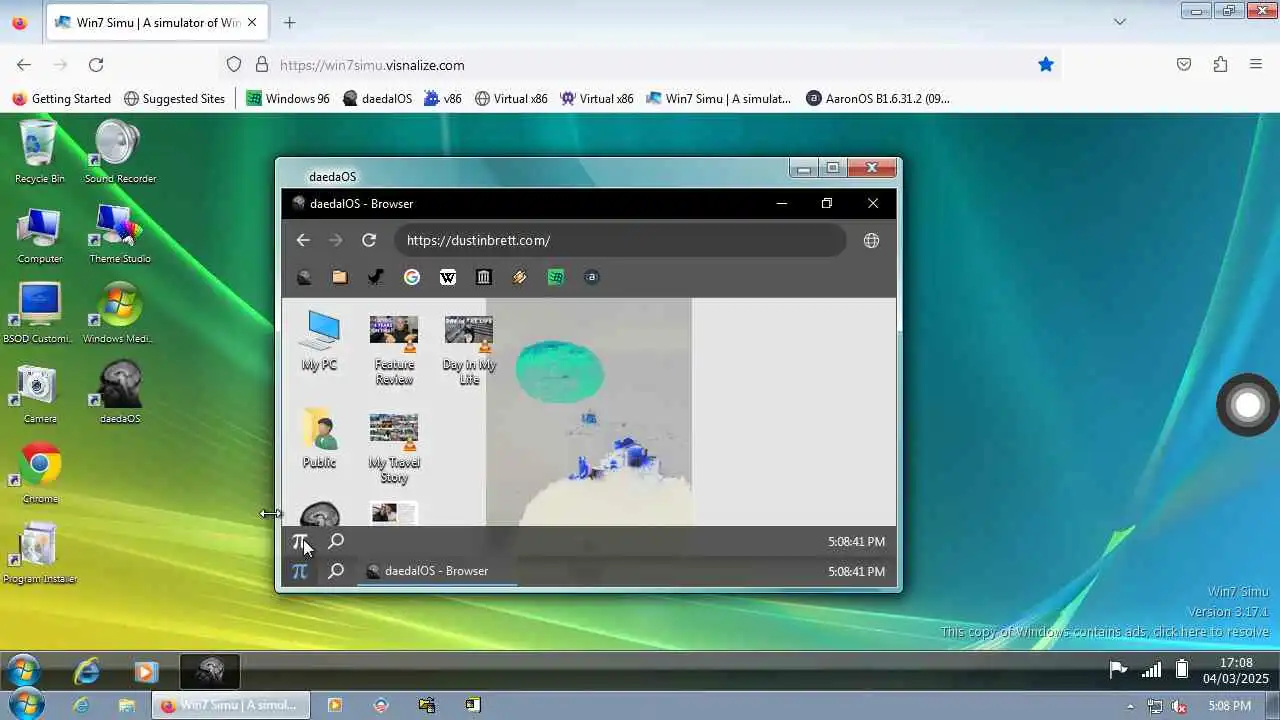Click the dustinbrett.com address field
Viewport: 1280px width, 720px height.
coord(620,240)
